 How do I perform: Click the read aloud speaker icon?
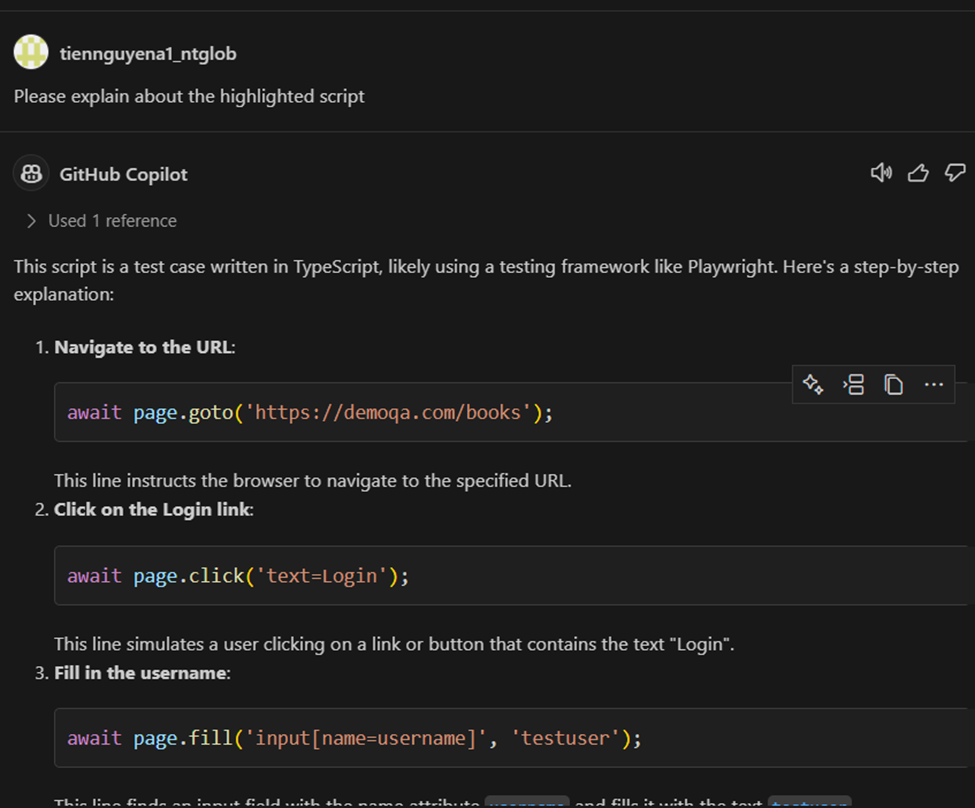pos(881,173)
